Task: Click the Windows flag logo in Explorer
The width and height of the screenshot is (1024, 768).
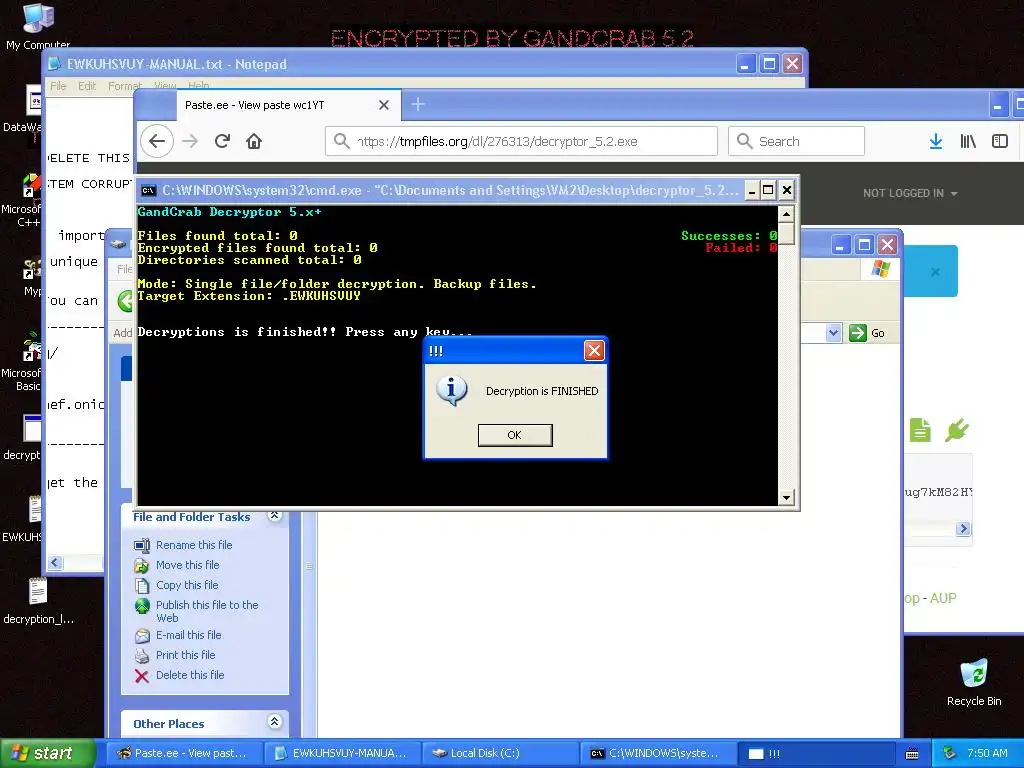Action: pyautogui.click(x=880, y=268)
